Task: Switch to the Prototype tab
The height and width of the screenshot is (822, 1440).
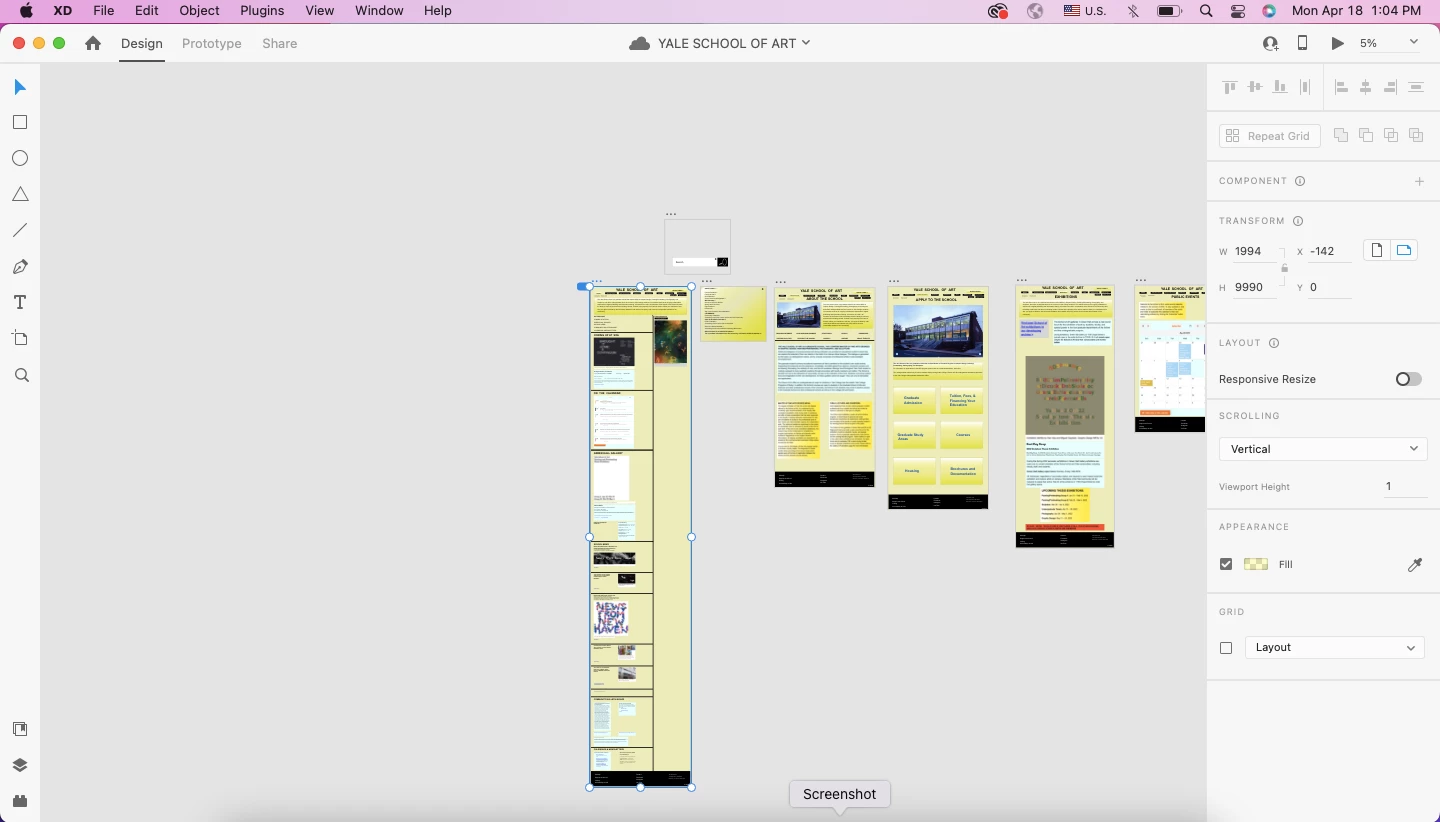Action: click(x=212, y=44)
